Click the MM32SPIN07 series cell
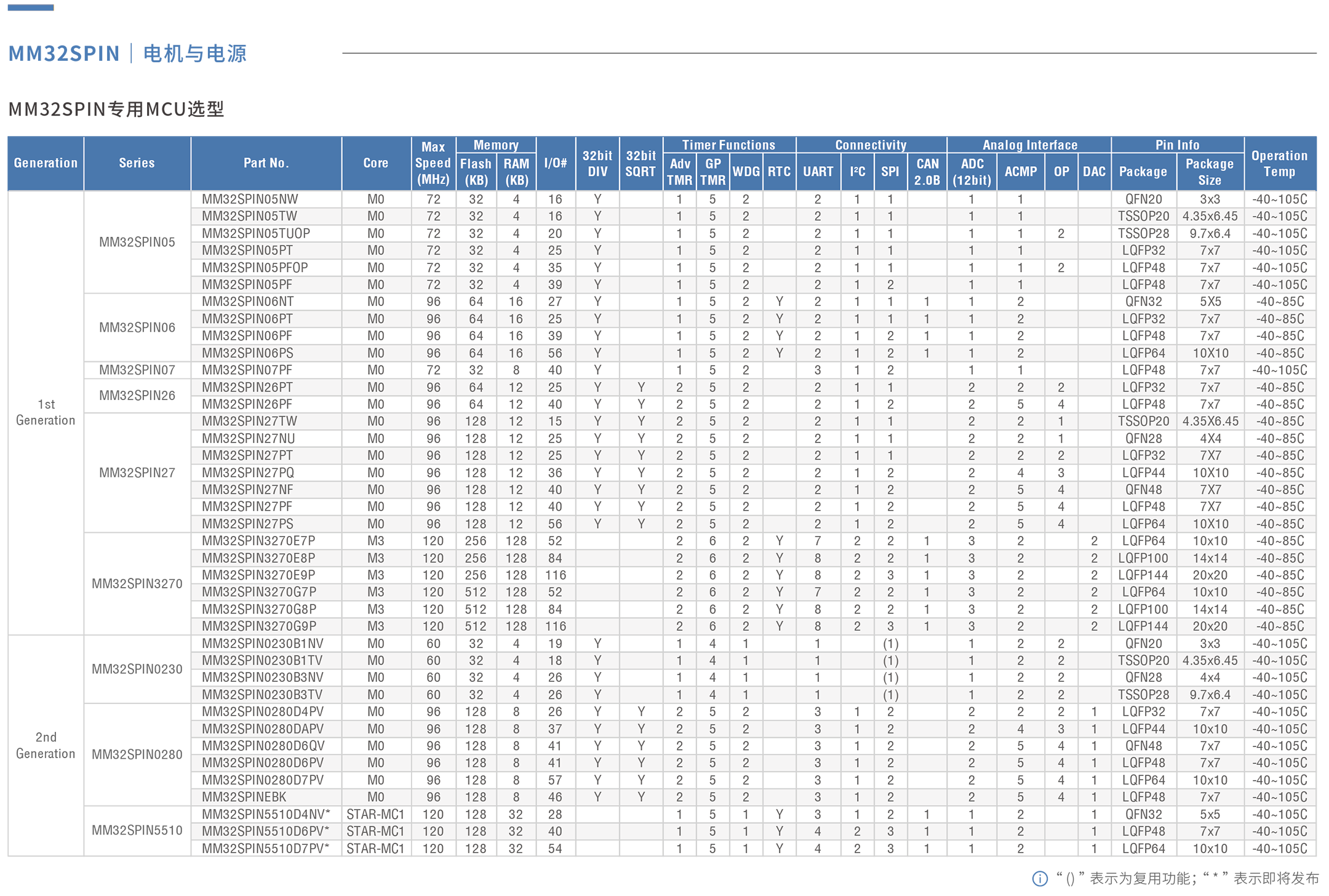 (137, 370)
